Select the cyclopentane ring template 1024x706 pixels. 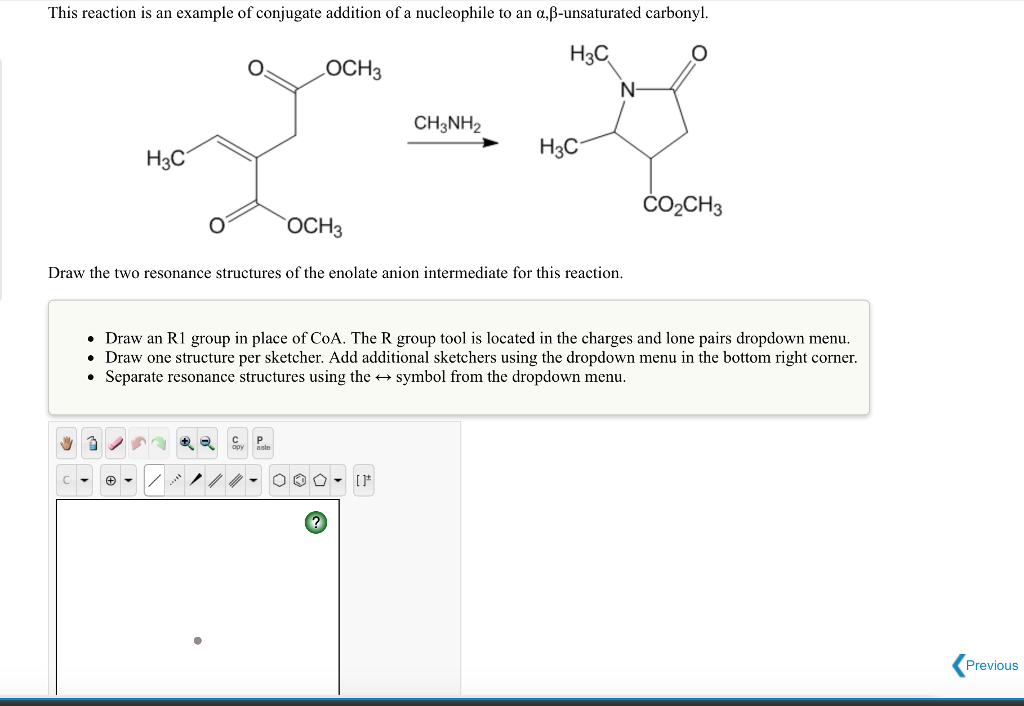(x=321, y=479)
